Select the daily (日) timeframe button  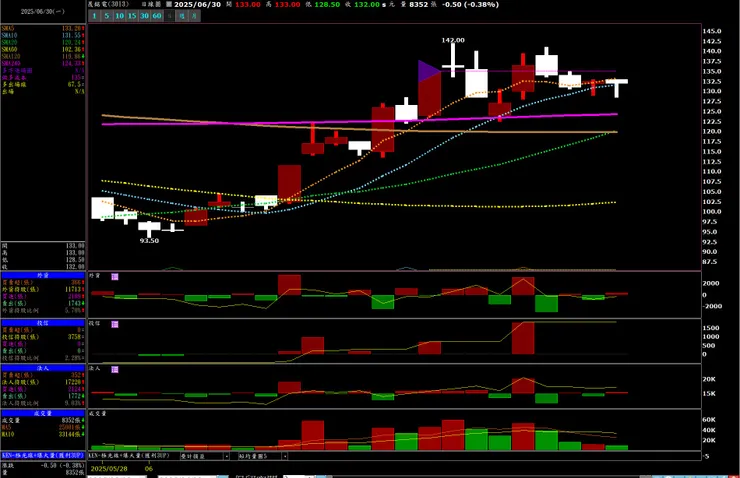pyautogui.click(x=169, y=16)
